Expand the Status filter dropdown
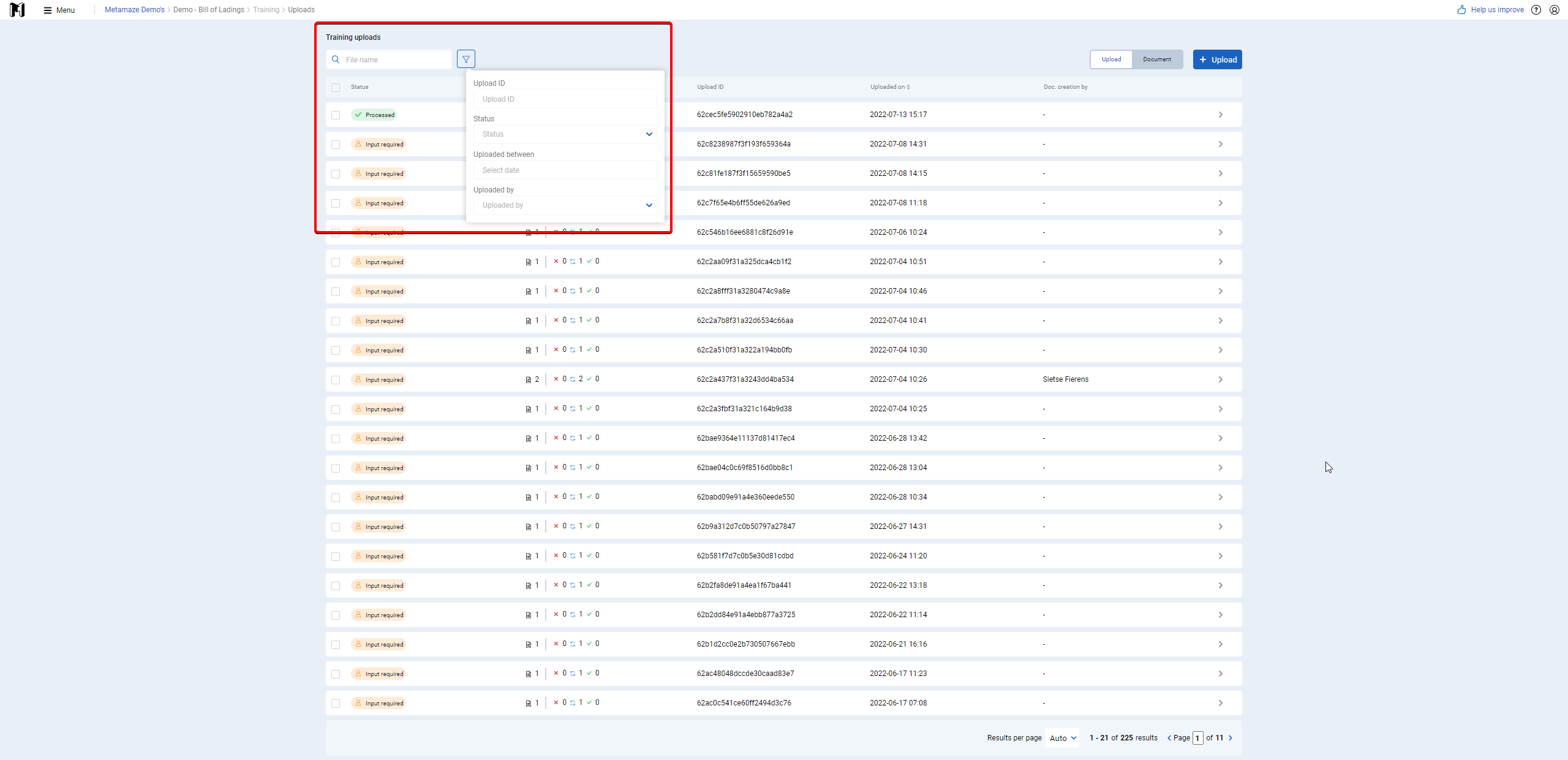This screenshot has height=760, width=1568. [x=565, y=134]
